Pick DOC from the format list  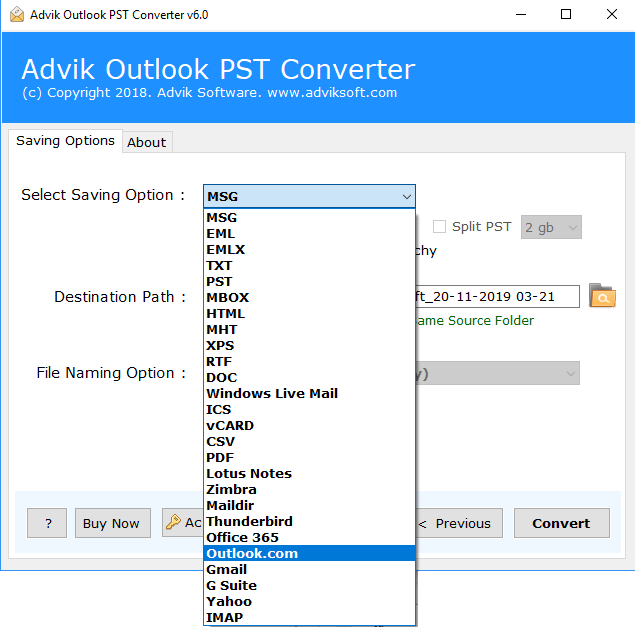pyautogui.click(x=309, y=377)
